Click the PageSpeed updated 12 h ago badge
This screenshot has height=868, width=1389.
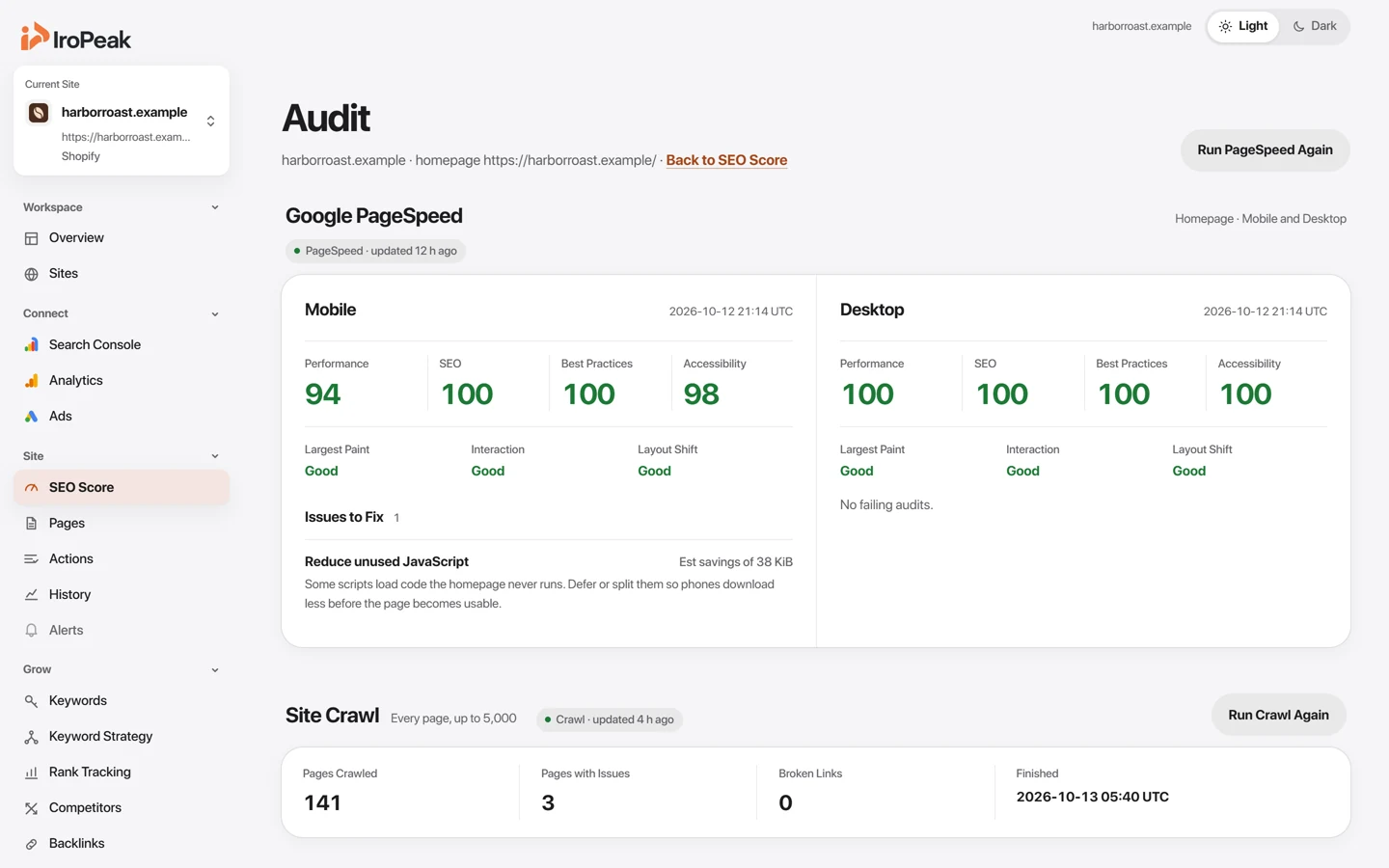point(376,251)
